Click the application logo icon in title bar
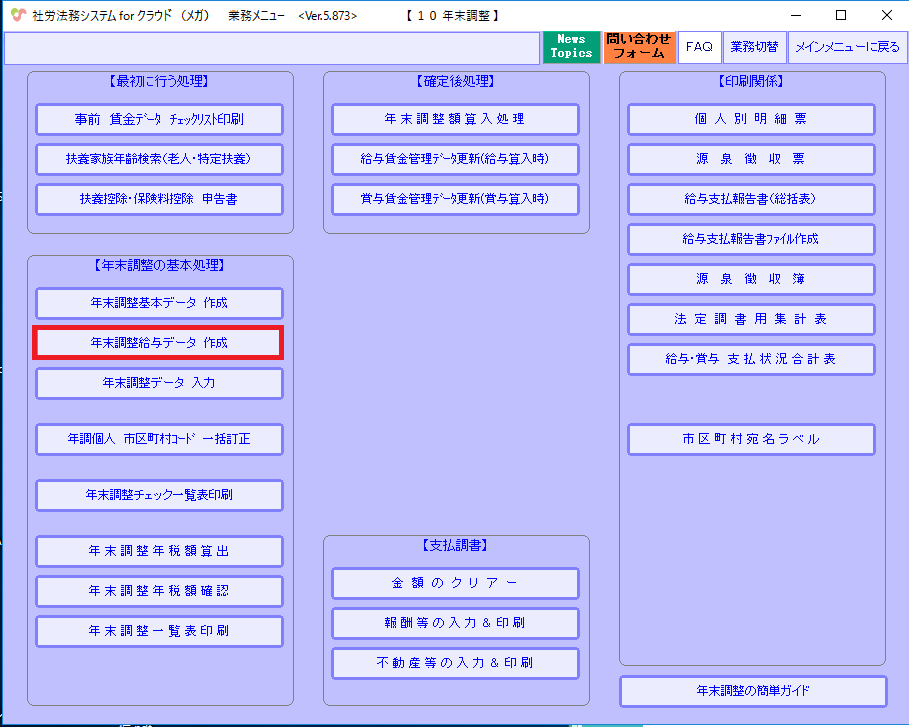Viewport: 909px width, 727px height. coord(19,16)
